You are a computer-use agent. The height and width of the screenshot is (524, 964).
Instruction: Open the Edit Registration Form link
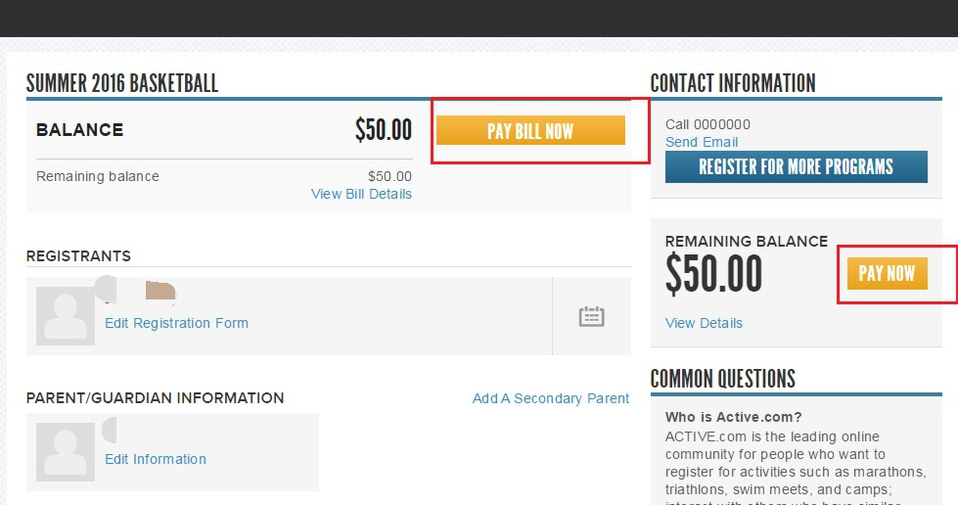[x=176, y=323]
